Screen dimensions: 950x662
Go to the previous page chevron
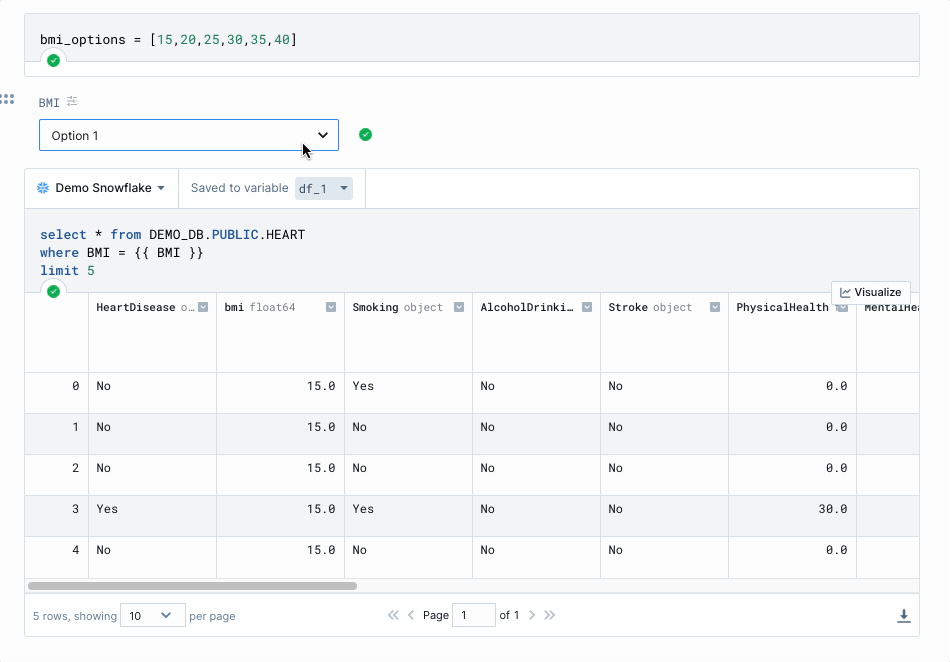(x=411, y=615)
